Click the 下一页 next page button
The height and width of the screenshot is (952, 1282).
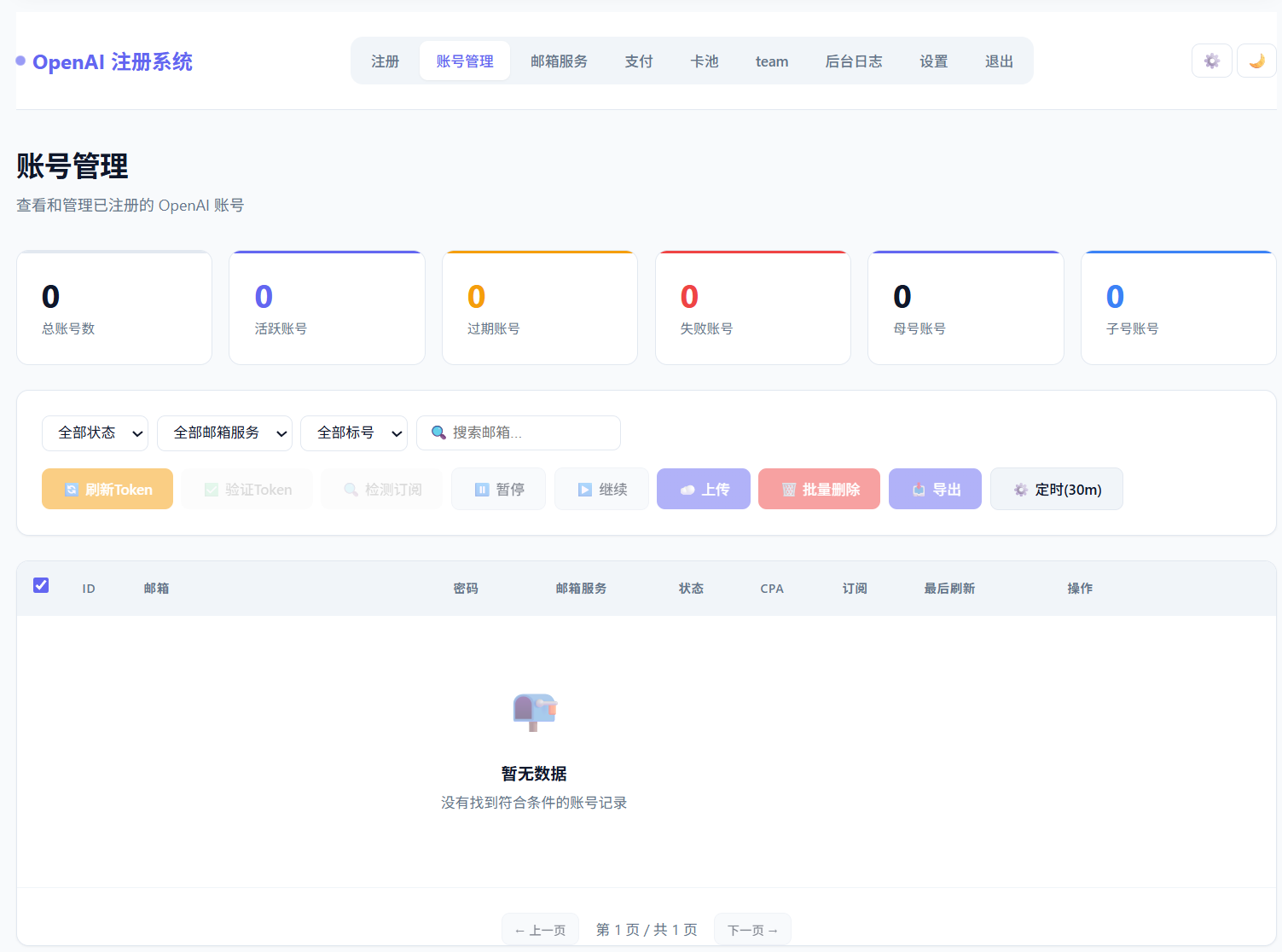(x=751, y=929)
